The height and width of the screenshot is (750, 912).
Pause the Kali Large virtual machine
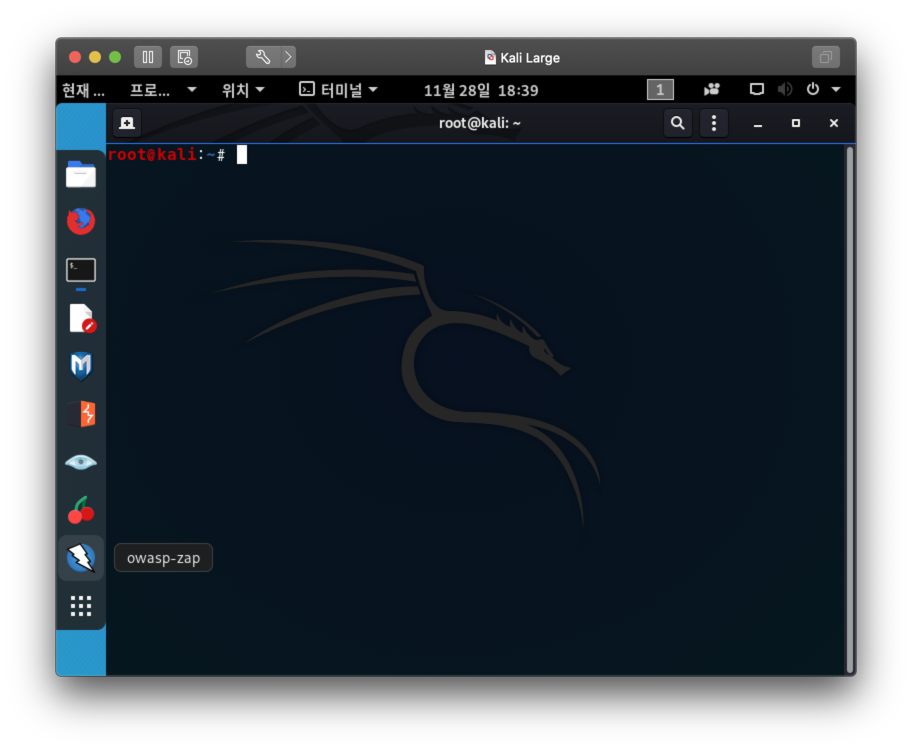tap(148, 57)
